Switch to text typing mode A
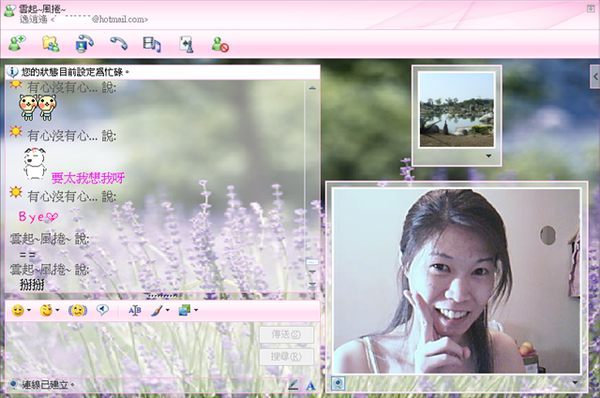The width and height of the screenshot is (600, 398). click(x=311, y=386)
